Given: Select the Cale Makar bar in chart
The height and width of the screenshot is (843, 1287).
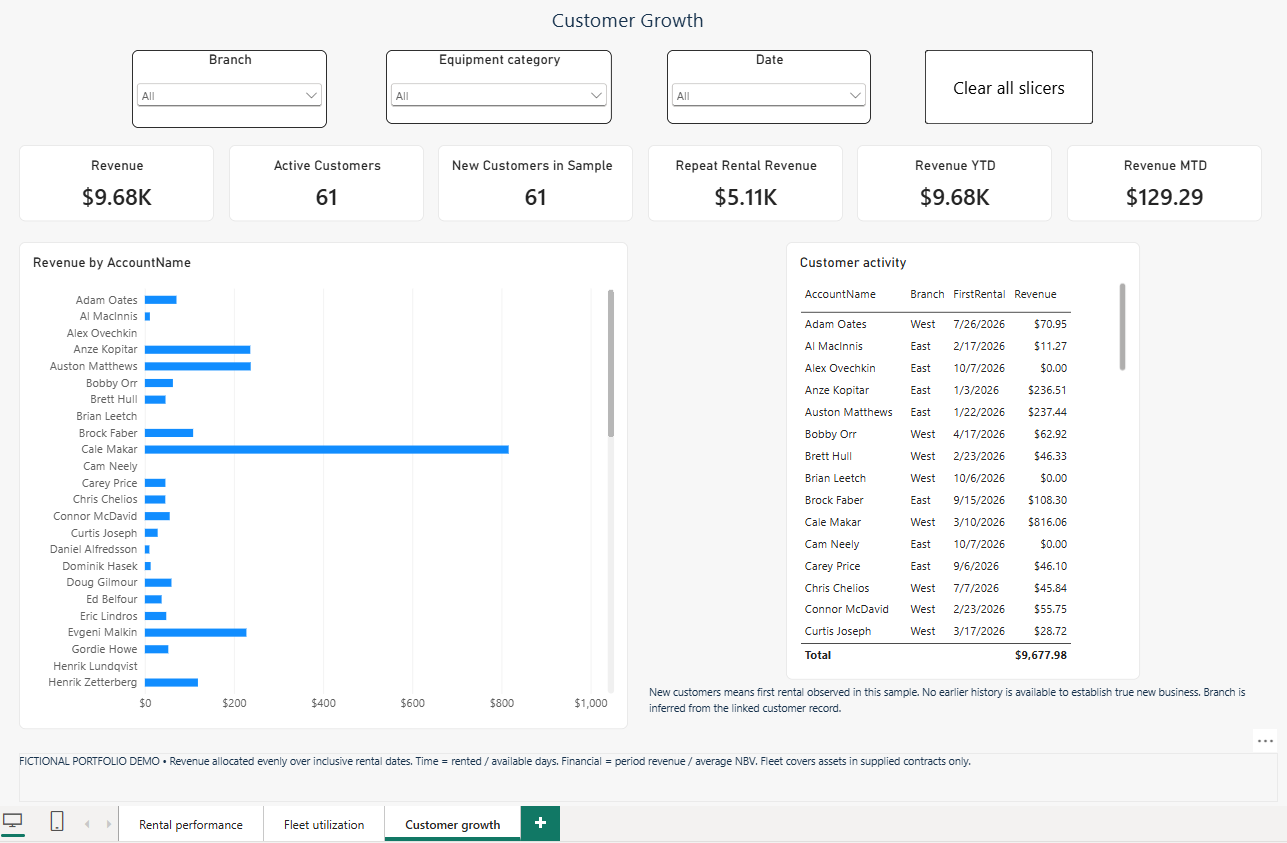Looking at the screenshot, I should click(326, 449).
